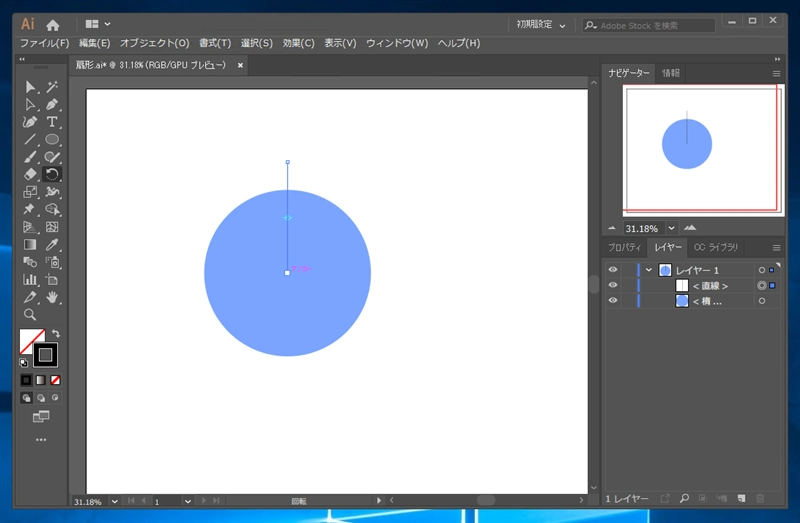Switch to the プロパティ tab
The image size is (800, 523).
[624, 247]
